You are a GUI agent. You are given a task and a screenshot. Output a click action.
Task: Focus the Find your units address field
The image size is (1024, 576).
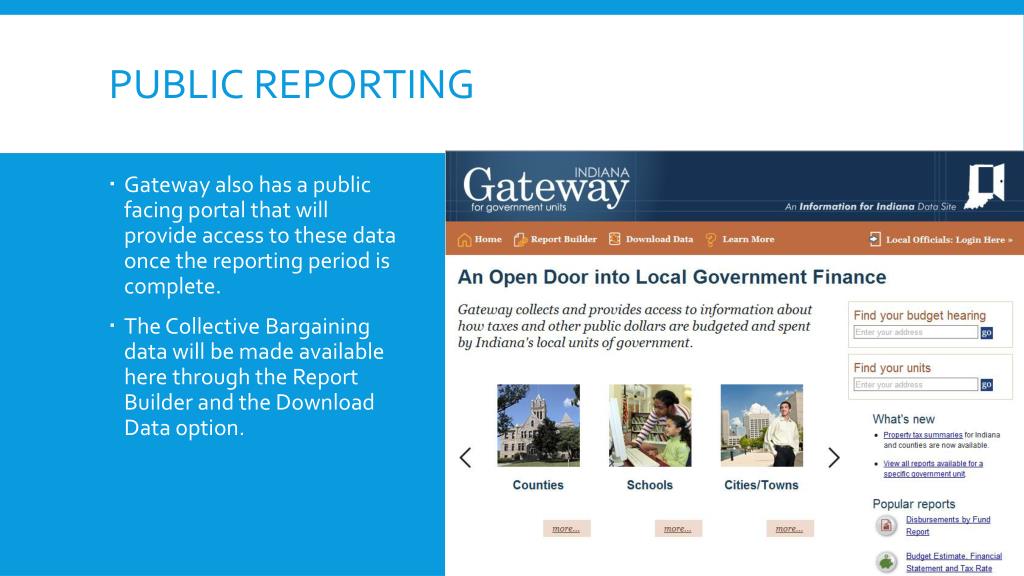click(916, 385)
